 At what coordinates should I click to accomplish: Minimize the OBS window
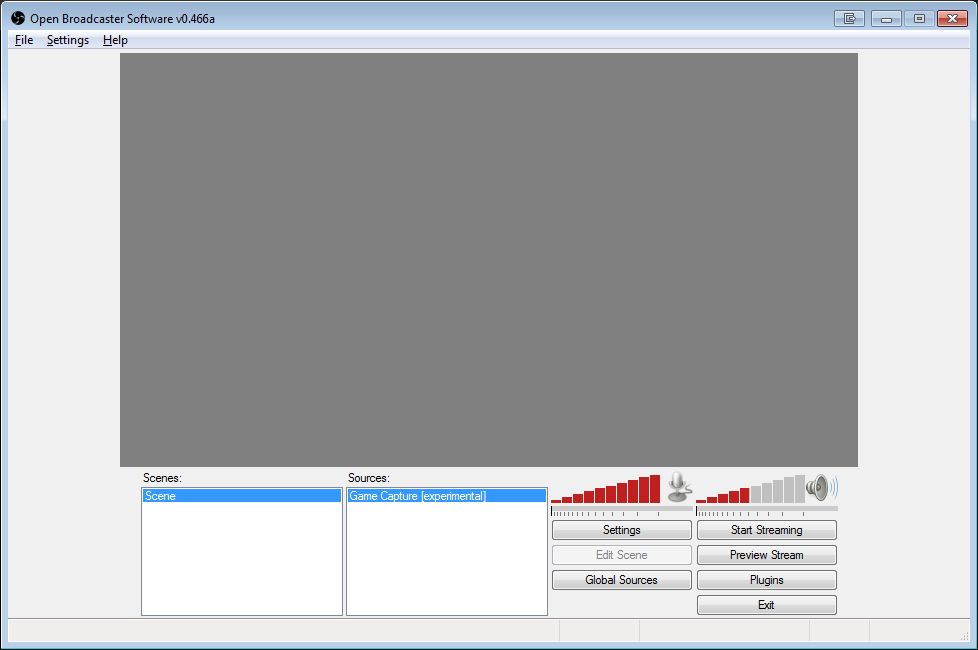[886, 18]
